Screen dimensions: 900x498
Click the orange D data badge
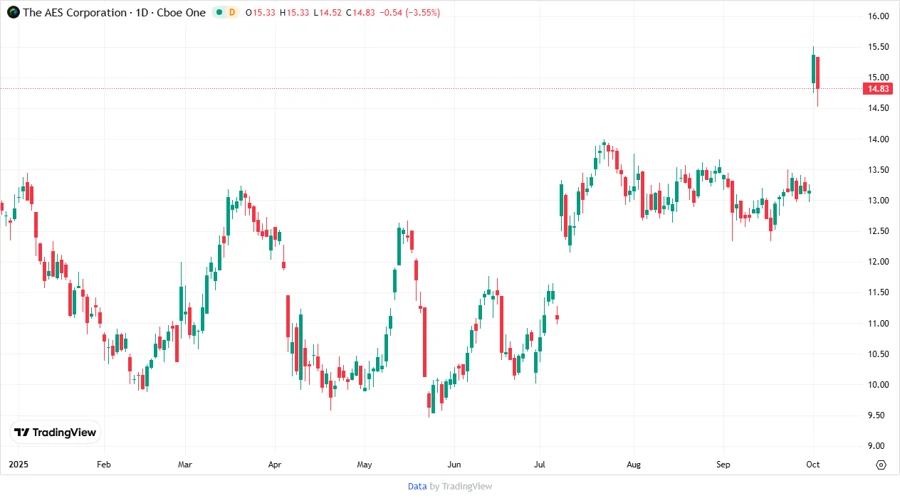[x=232, y=12]
